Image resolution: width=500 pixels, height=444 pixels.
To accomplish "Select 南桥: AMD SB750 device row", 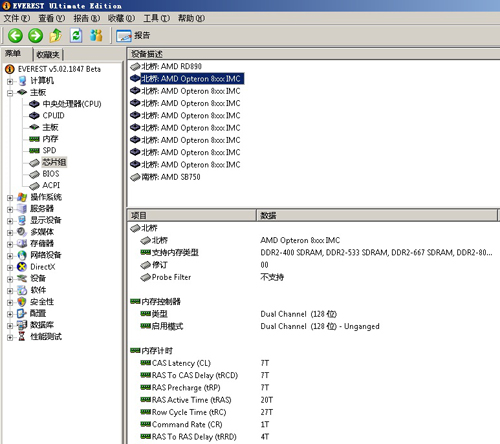I will point(165,177).
